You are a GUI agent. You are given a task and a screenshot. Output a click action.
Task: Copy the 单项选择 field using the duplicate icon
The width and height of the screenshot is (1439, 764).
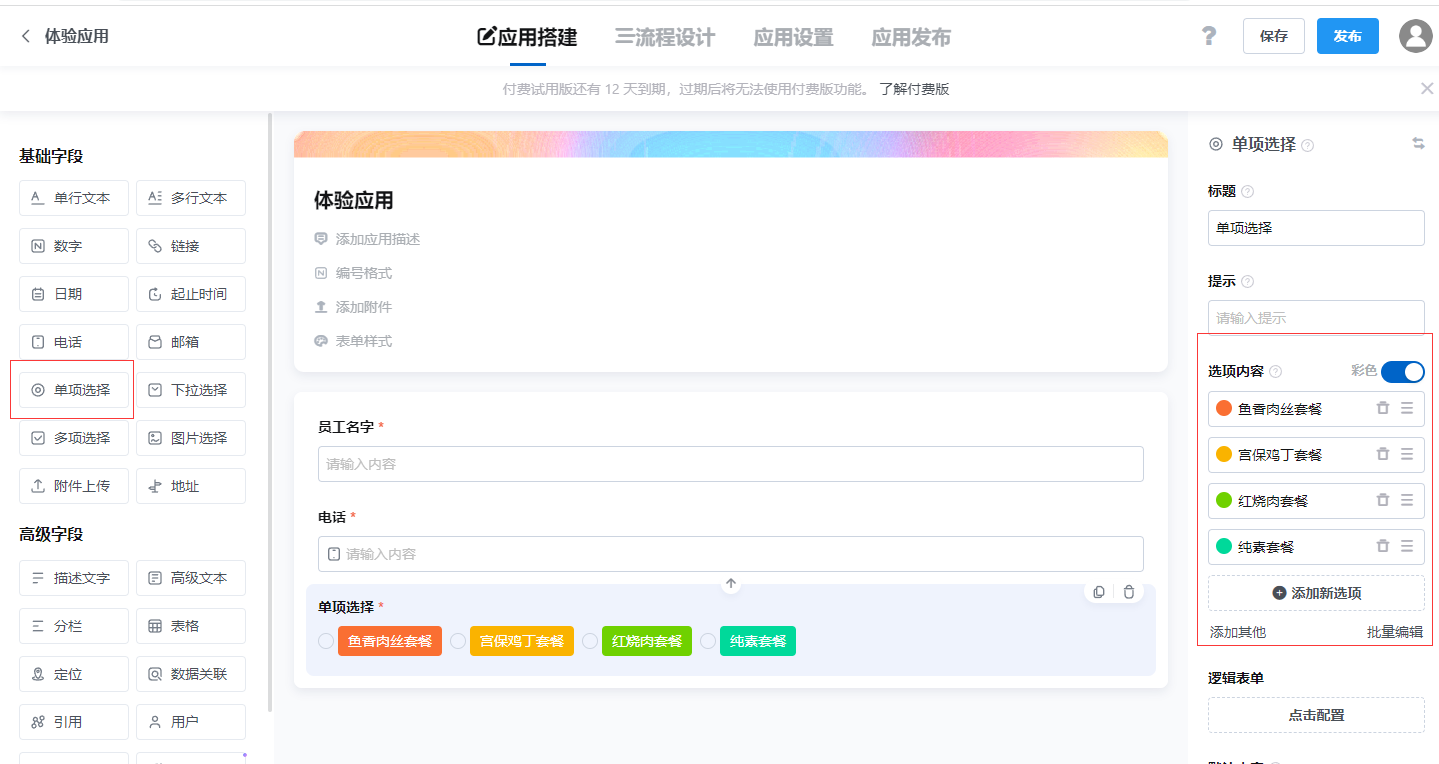[x=1098, y=591]
